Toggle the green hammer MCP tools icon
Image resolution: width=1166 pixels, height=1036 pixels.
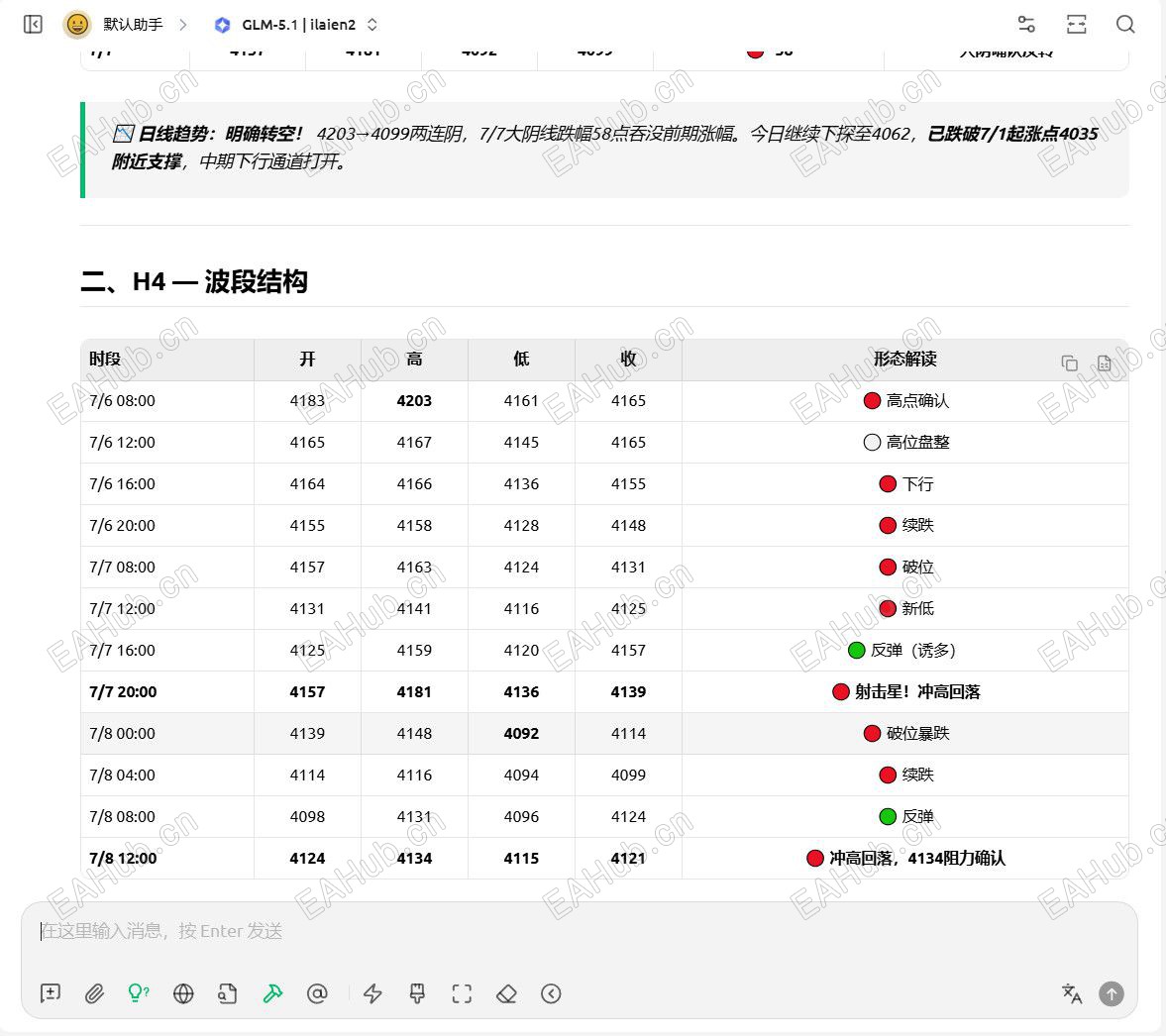(272, 993)
